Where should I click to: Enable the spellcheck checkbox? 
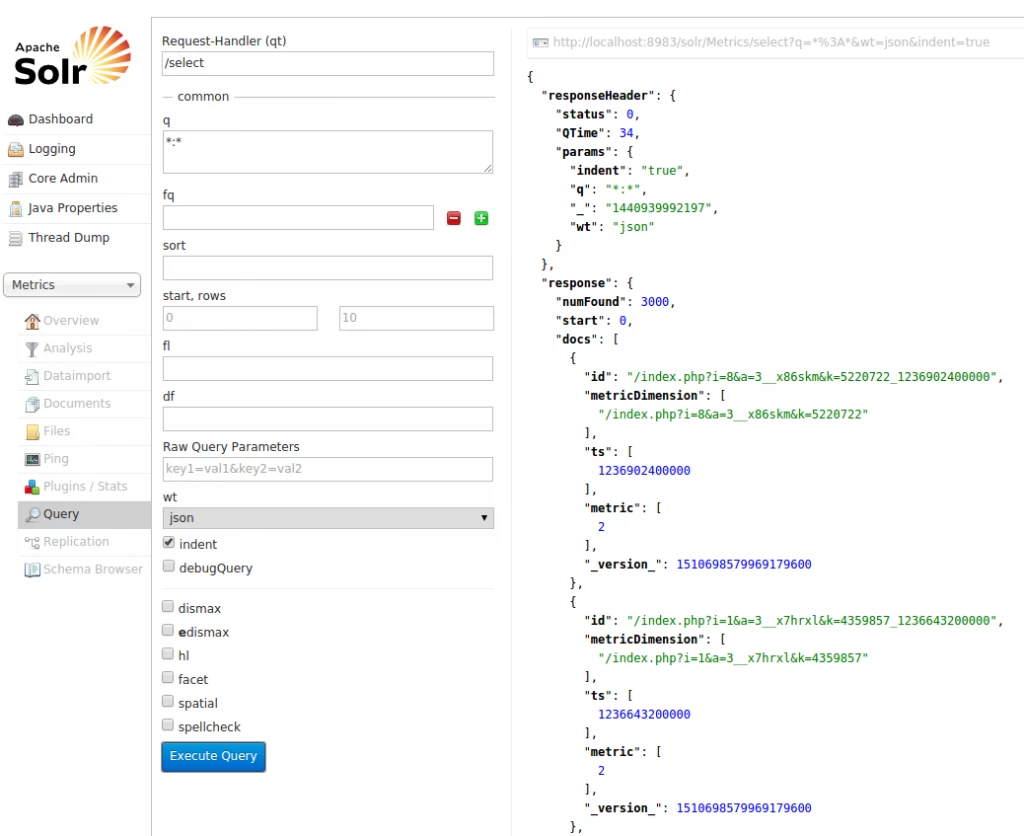tap(168, 724)
